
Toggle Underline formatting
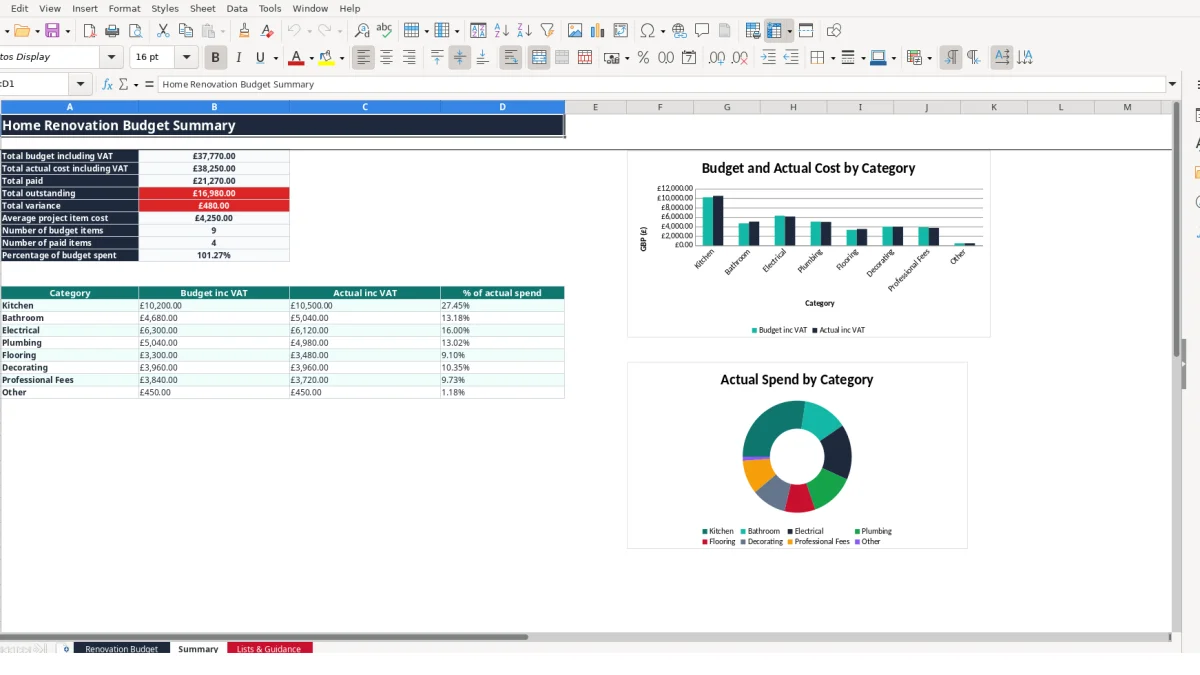pyautogui.click(x=261, y=58)
